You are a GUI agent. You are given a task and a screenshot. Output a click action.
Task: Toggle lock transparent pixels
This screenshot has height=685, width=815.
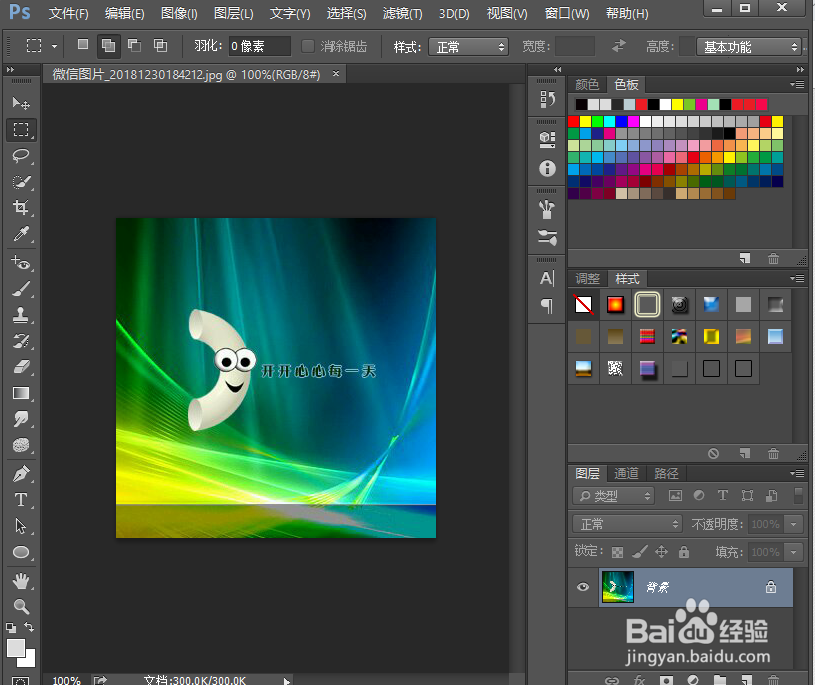coord(617,552)
